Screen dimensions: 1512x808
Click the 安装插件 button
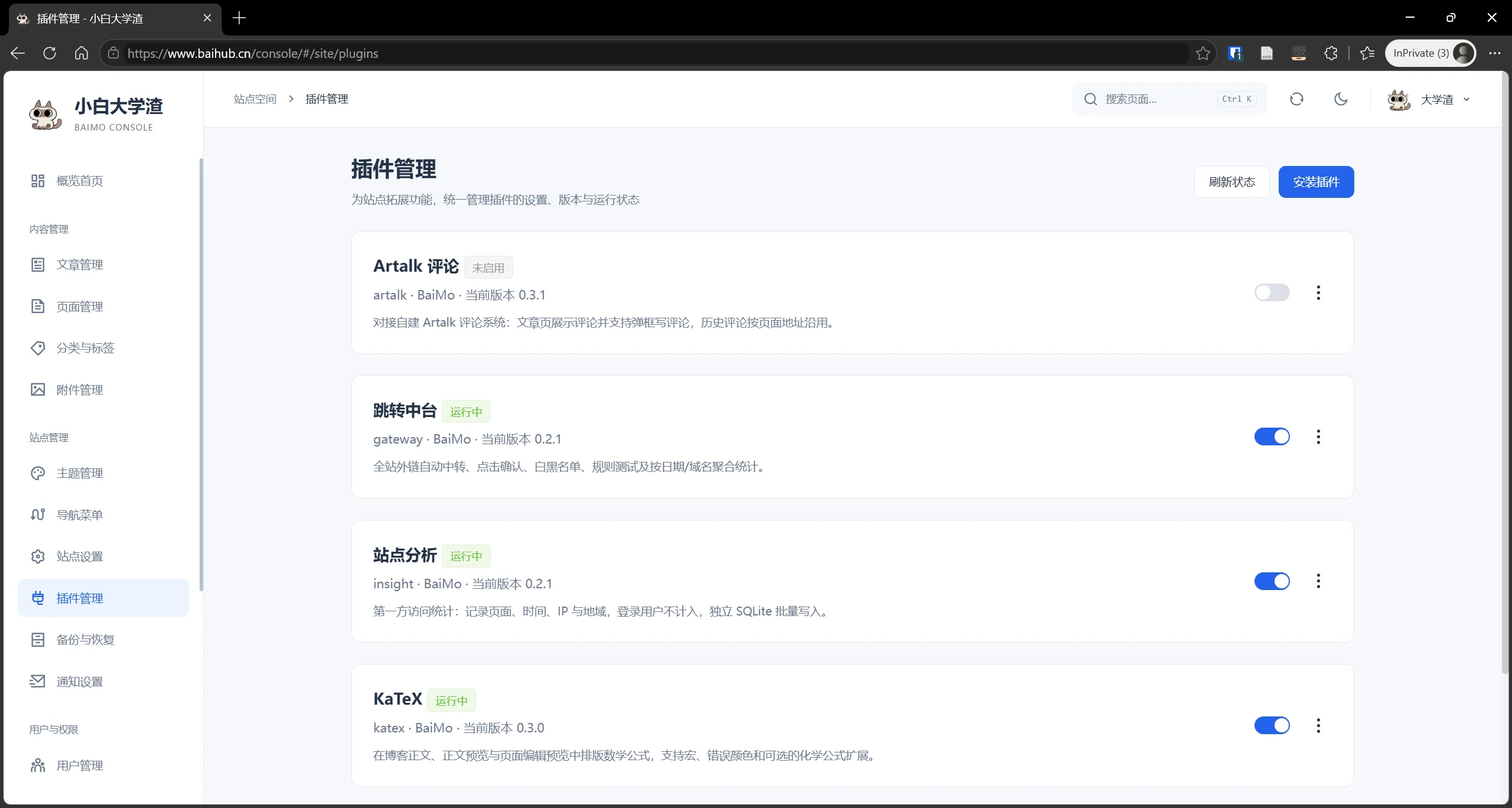pos(1316,182)
